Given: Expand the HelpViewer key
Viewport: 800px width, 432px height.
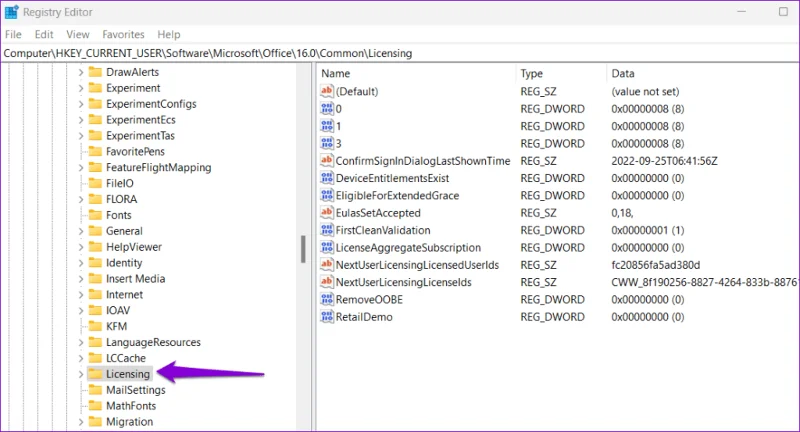Looking at the screenshot, I should coord(81,247).
